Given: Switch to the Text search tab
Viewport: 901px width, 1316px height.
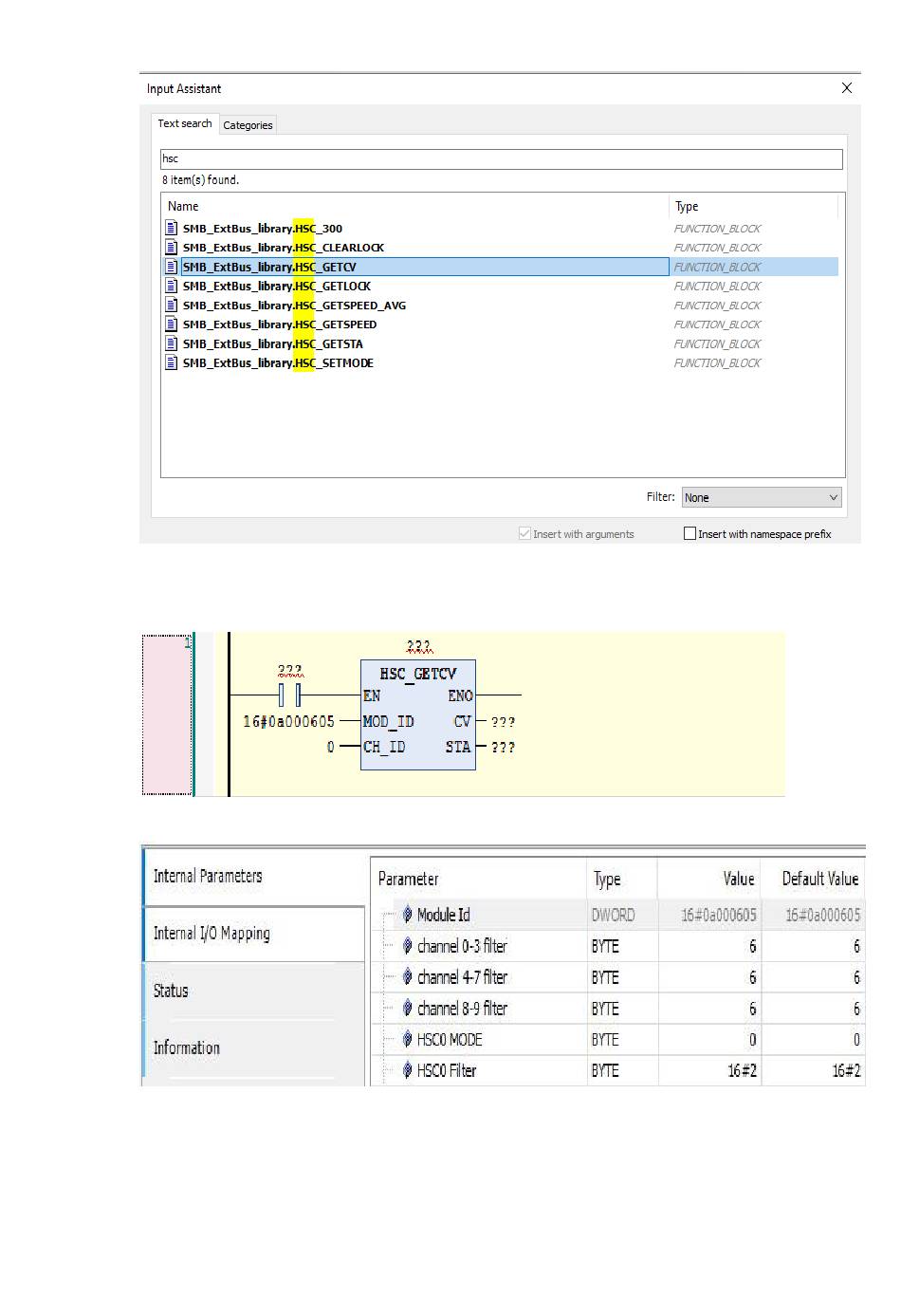Looking at the screenshot, I should (x=185, y=123).
